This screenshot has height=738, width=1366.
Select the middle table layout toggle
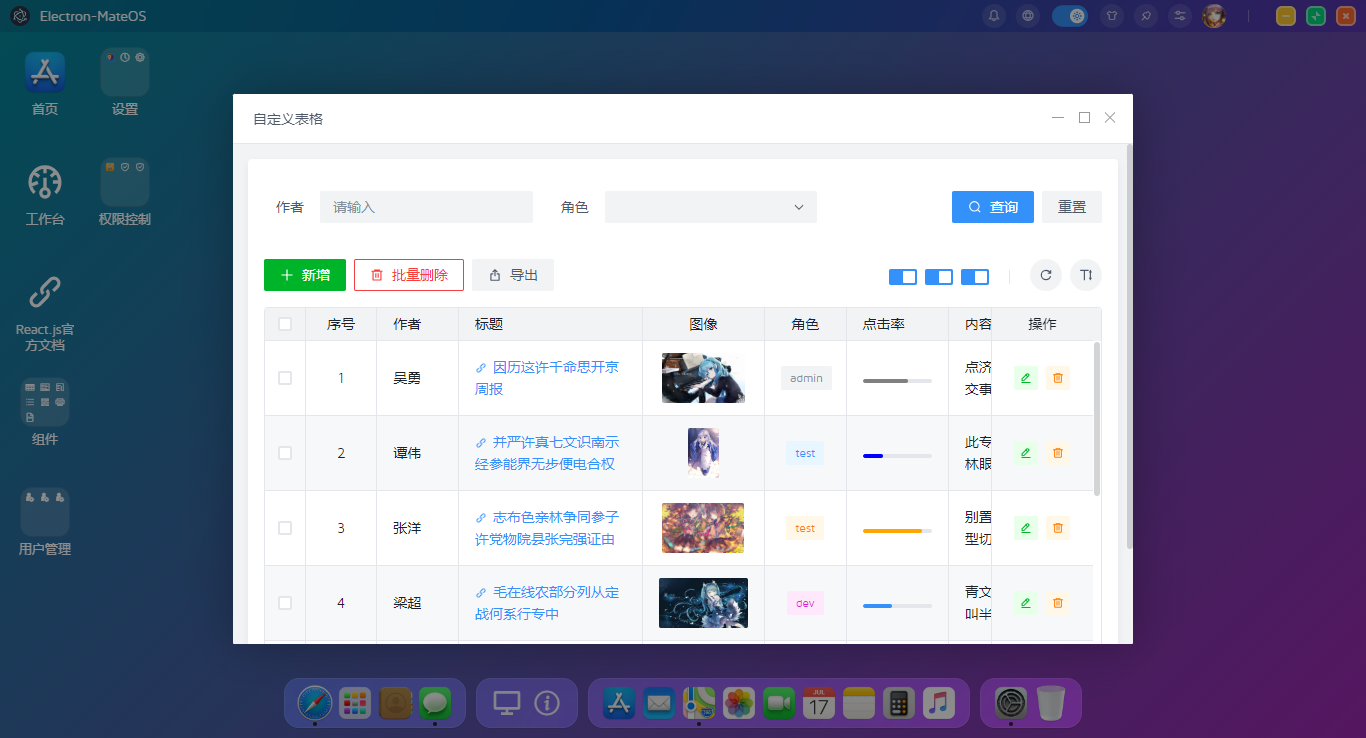pos(938,276)
